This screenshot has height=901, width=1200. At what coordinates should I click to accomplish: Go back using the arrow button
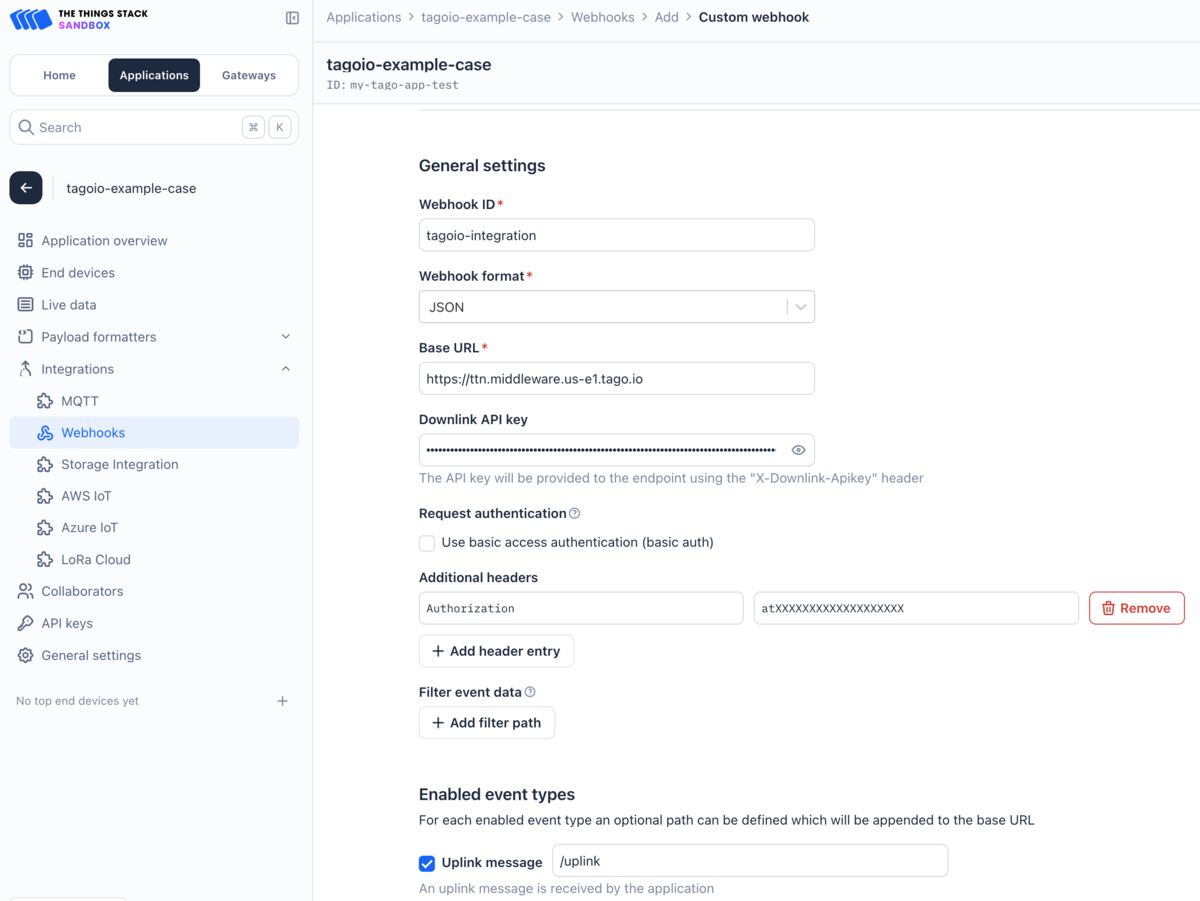[26, 188]
